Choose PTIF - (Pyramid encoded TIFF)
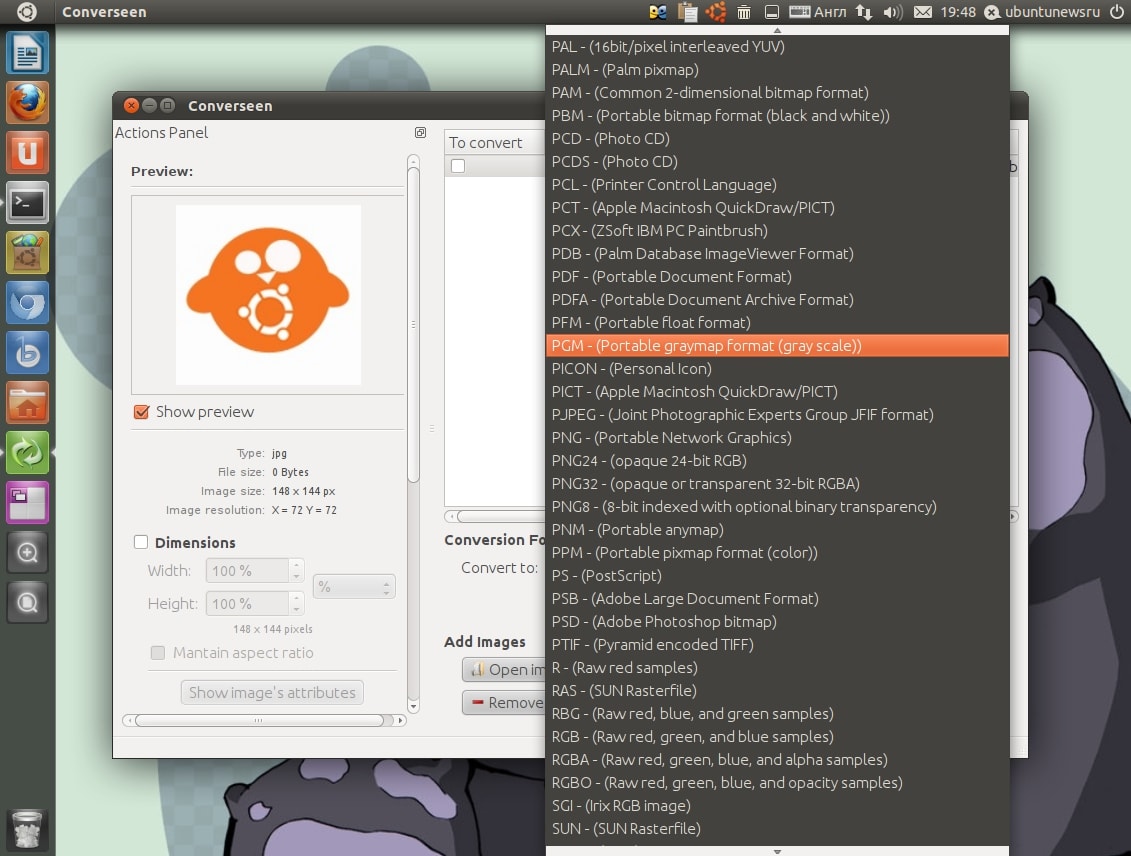This screenshot has width=1131, height=856. [777, 645]
